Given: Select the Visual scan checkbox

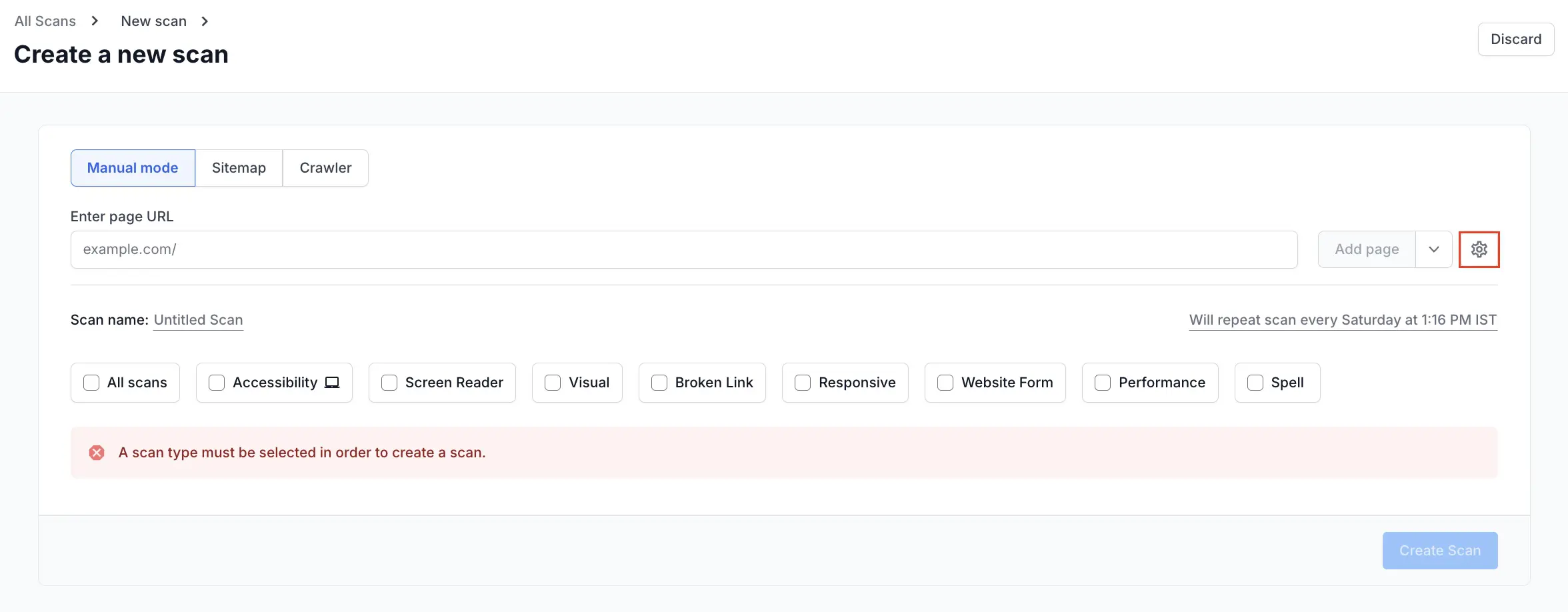Looking at the screenshot, I should (553, 383).
